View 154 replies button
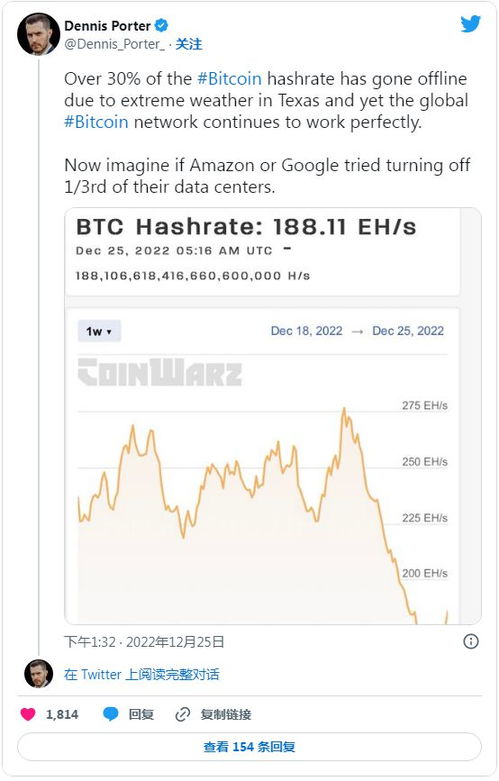 coord(250,747)
